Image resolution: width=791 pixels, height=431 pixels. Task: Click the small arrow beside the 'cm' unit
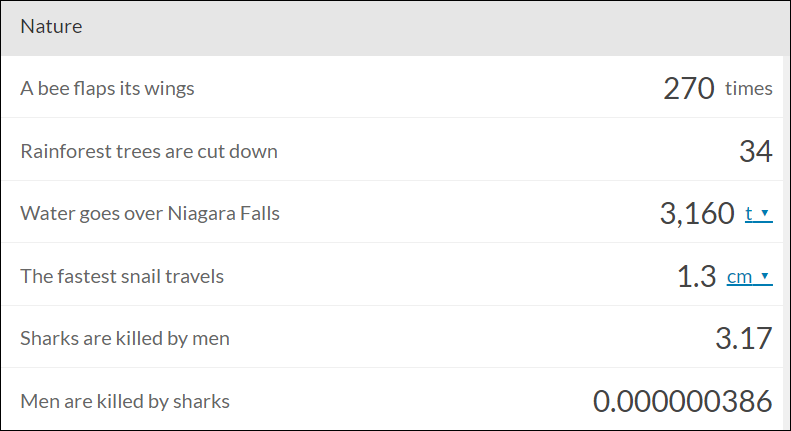(x=765, y=276)
